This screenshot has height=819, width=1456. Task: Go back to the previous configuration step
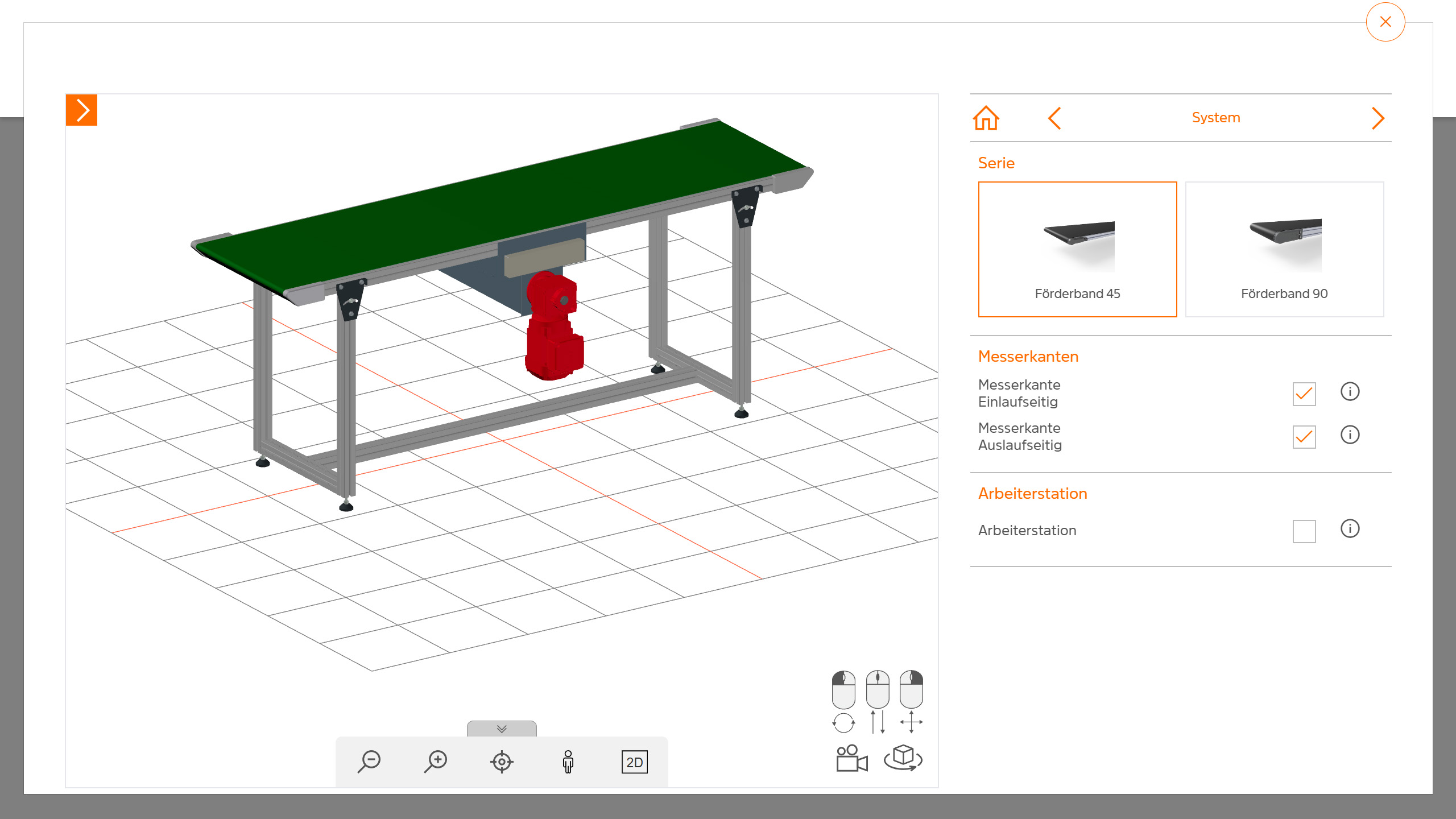click(x=1054, y=118)
